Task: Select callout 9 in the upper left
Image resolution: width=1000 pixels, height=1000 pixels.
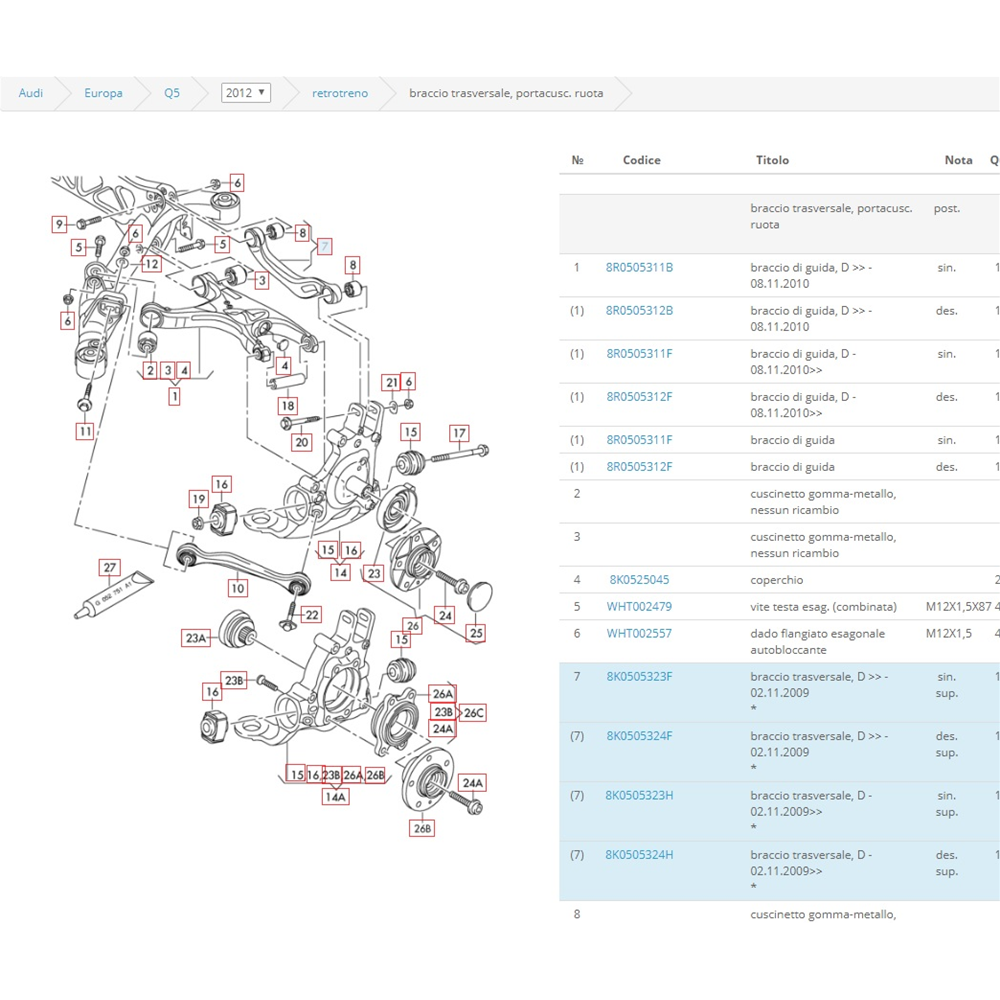Action: (60, 224)
